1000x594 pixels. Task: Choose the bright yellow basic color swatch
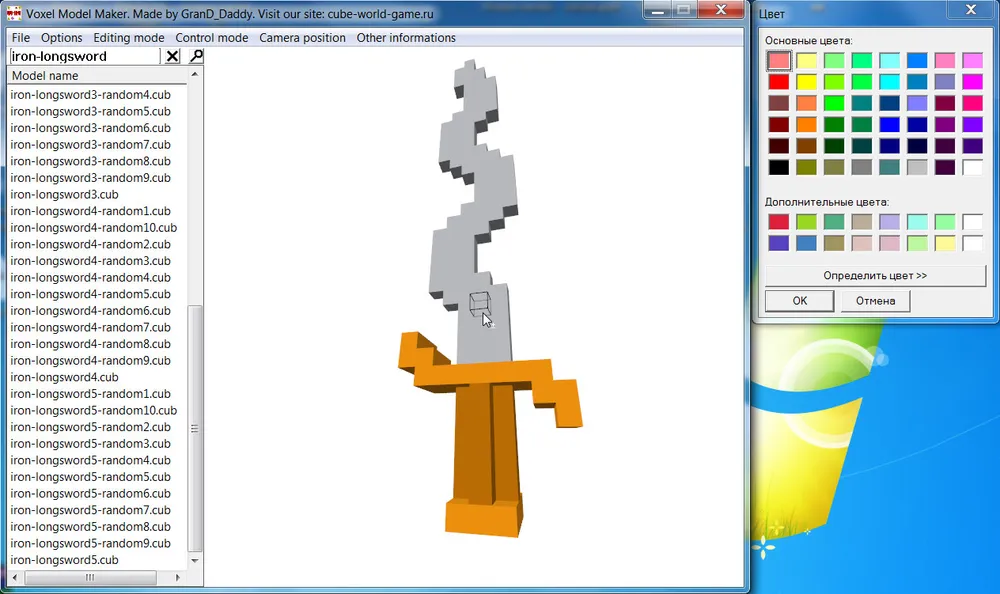click(x=807, y=82)
